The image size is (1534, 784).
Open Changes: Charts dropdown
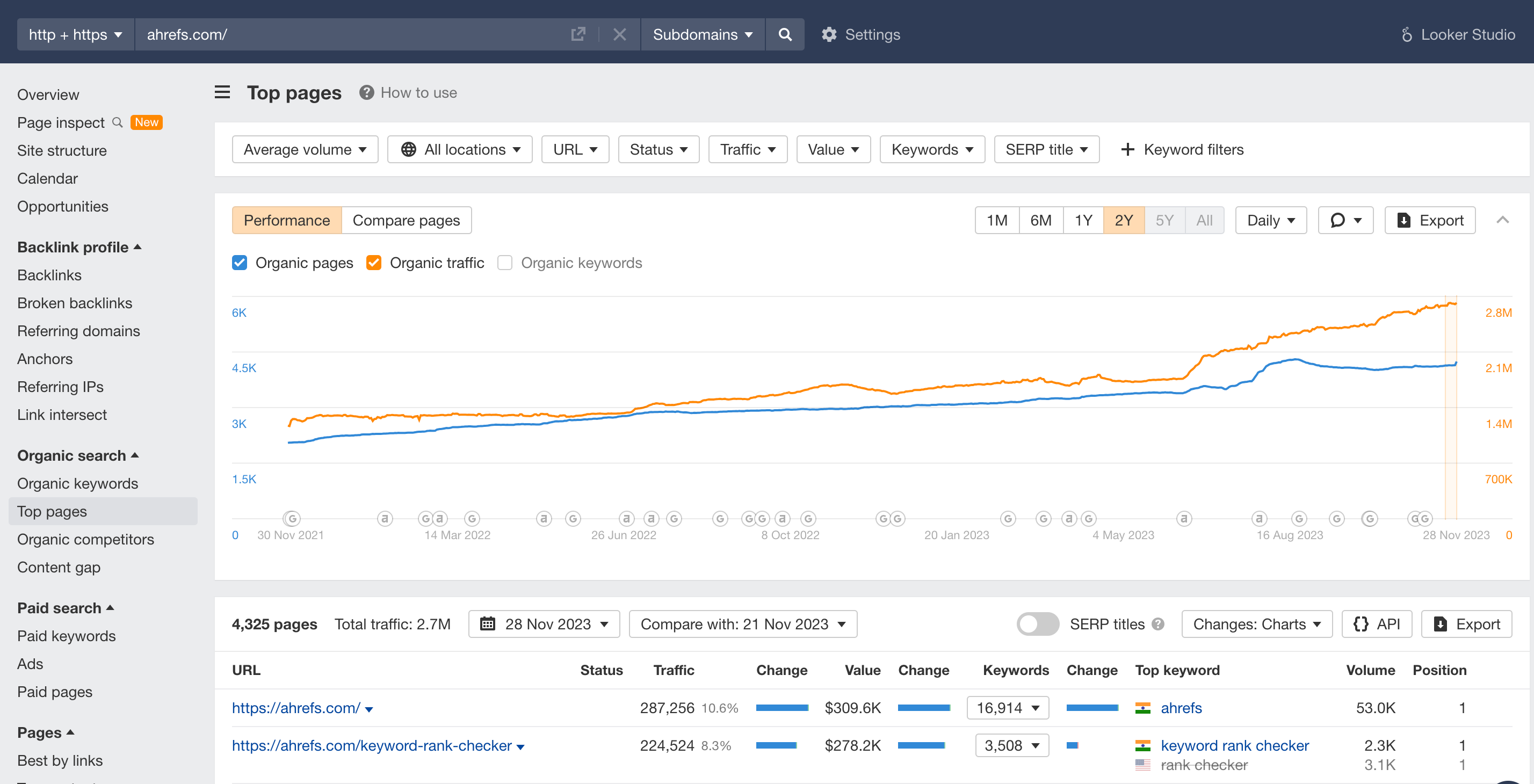tap(1256, 624)
